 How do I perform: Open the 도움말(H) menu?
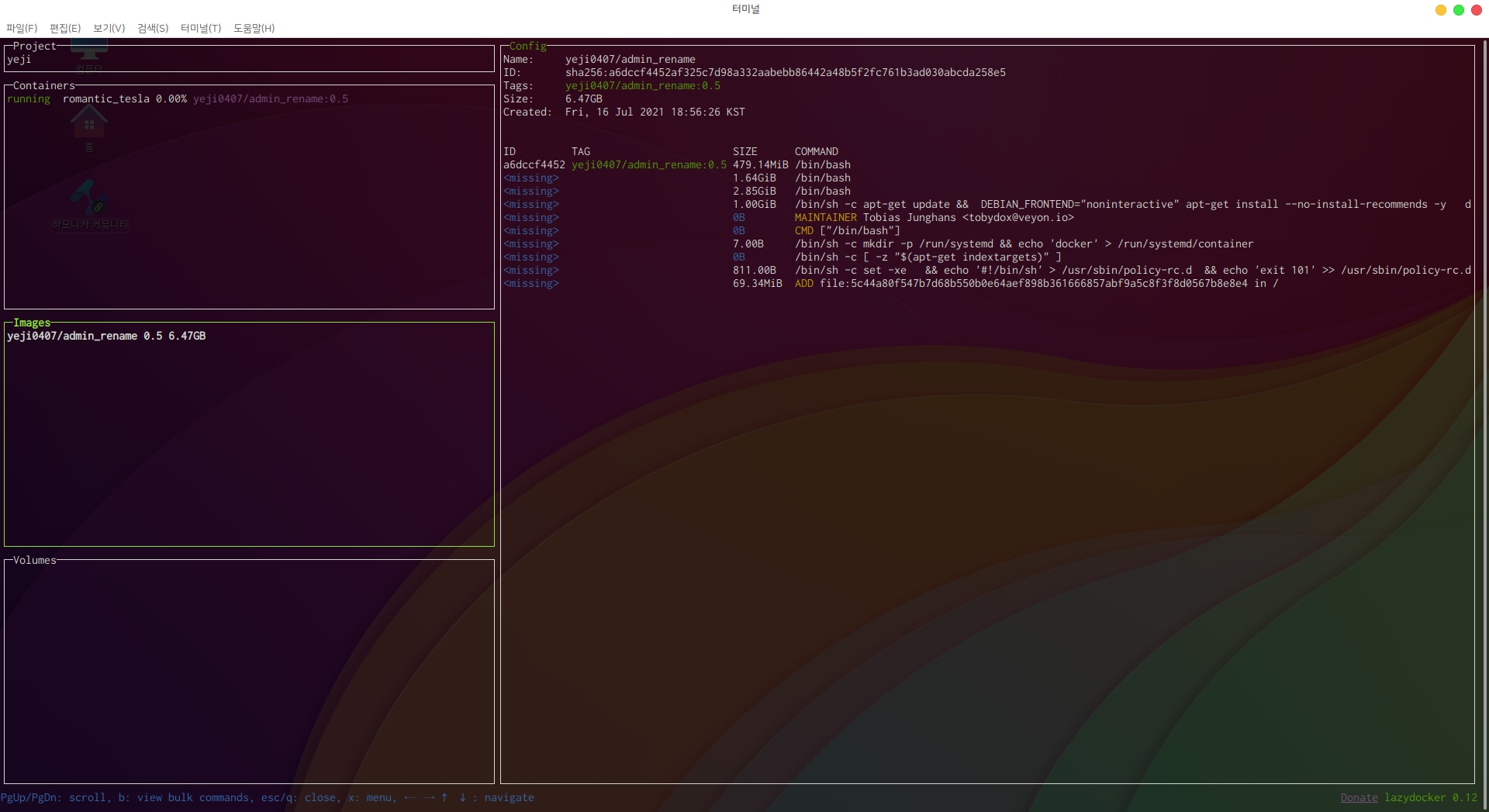click(254, 28)
